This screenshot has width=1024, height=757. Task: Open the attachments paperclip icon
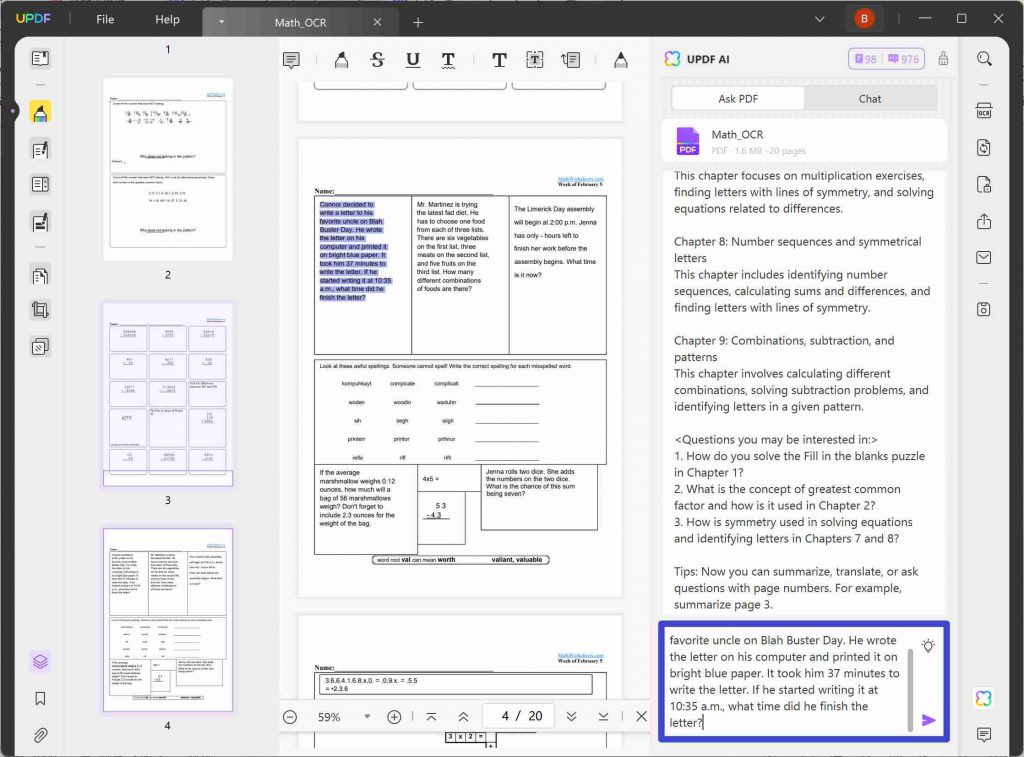pyautogui.click(x=40, y=735)
